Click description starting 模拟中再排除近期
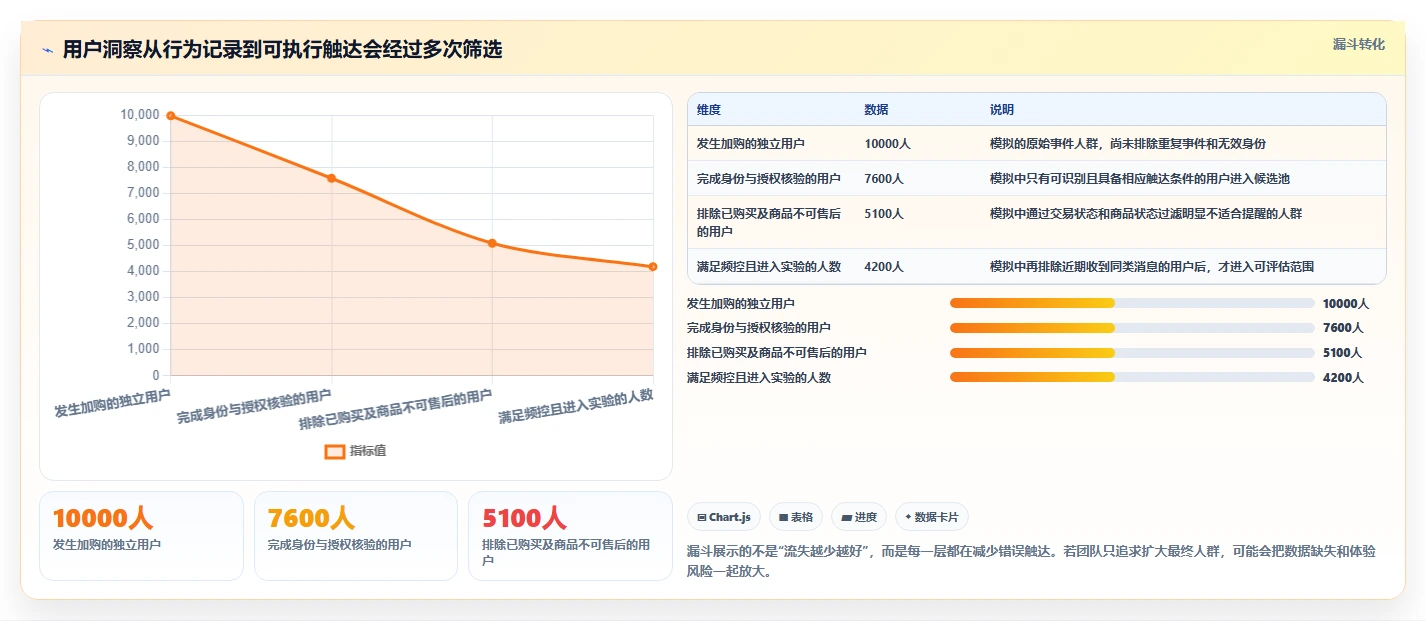This screenshot has width=1426, height=621. coord(1152,267)
